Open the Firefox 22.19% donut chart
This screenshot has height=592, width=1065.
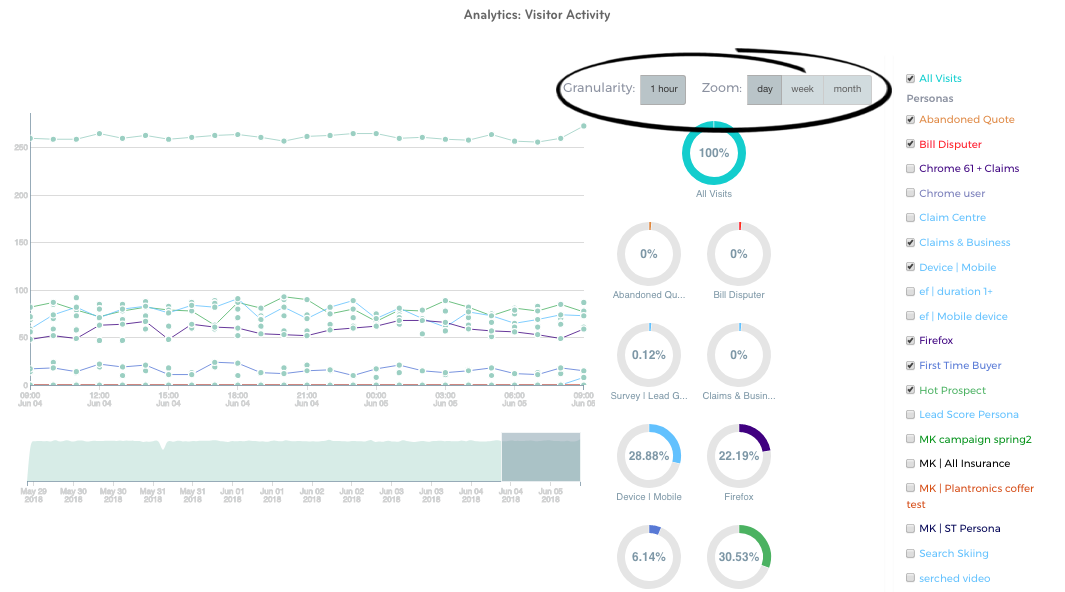pyautogui.click(x=739, y=455)
